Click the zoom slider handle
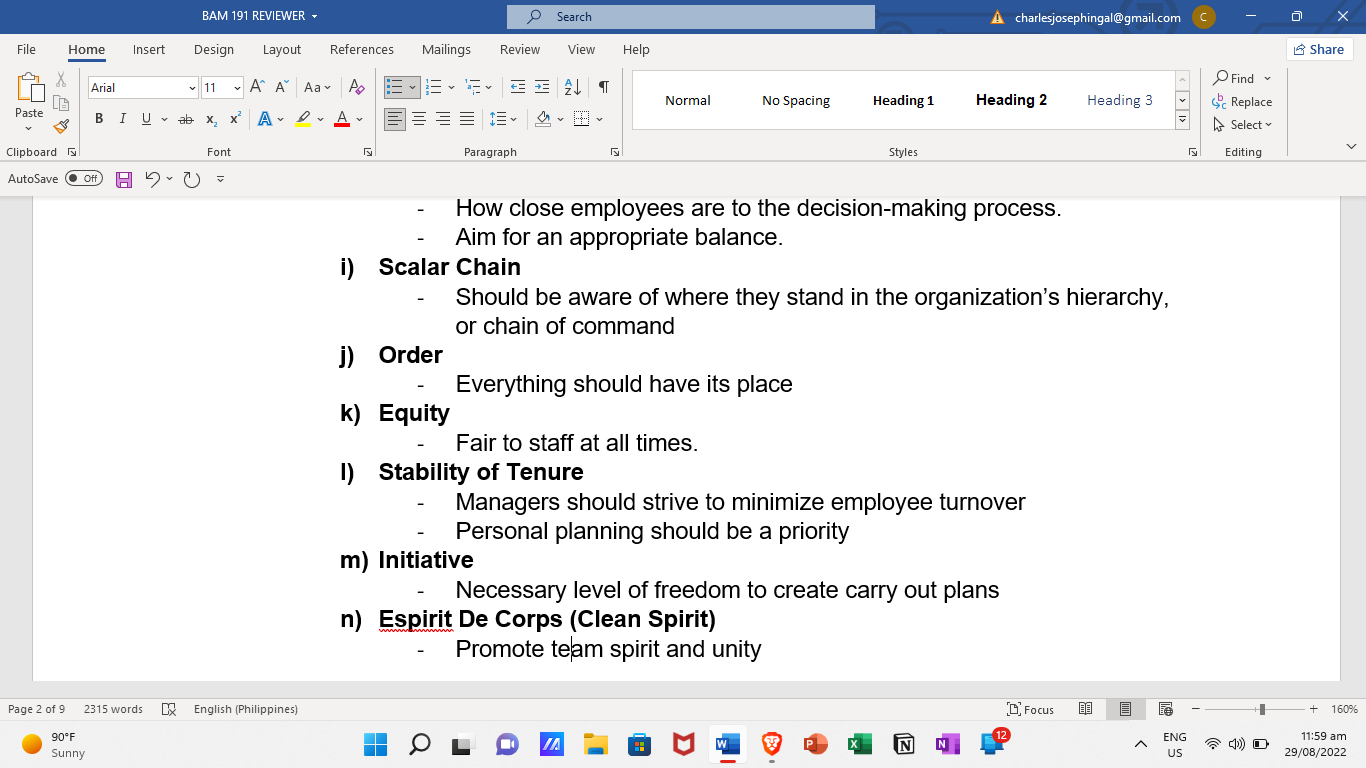This screenshot has height=768, width=1366. pyautogui.click(x=1262, y=709)
